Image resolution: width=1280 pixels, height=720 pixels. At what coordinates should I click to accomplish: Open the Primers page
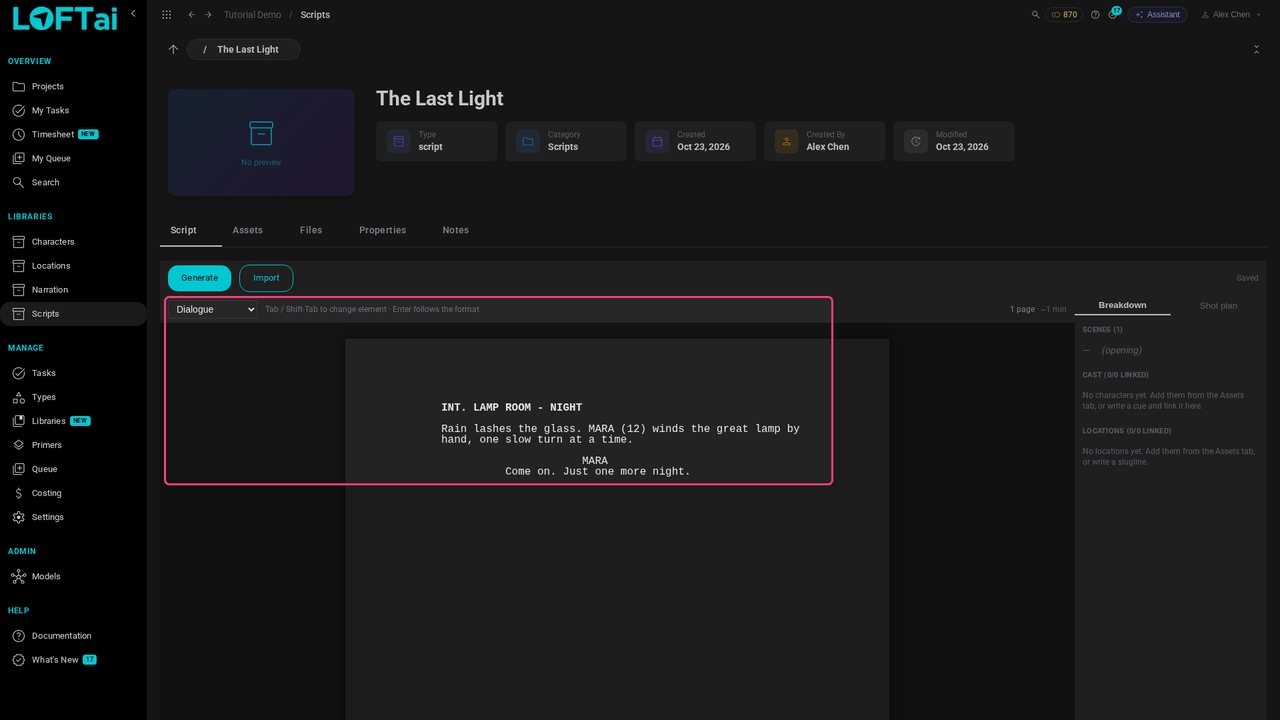click(x=73, y=445)
